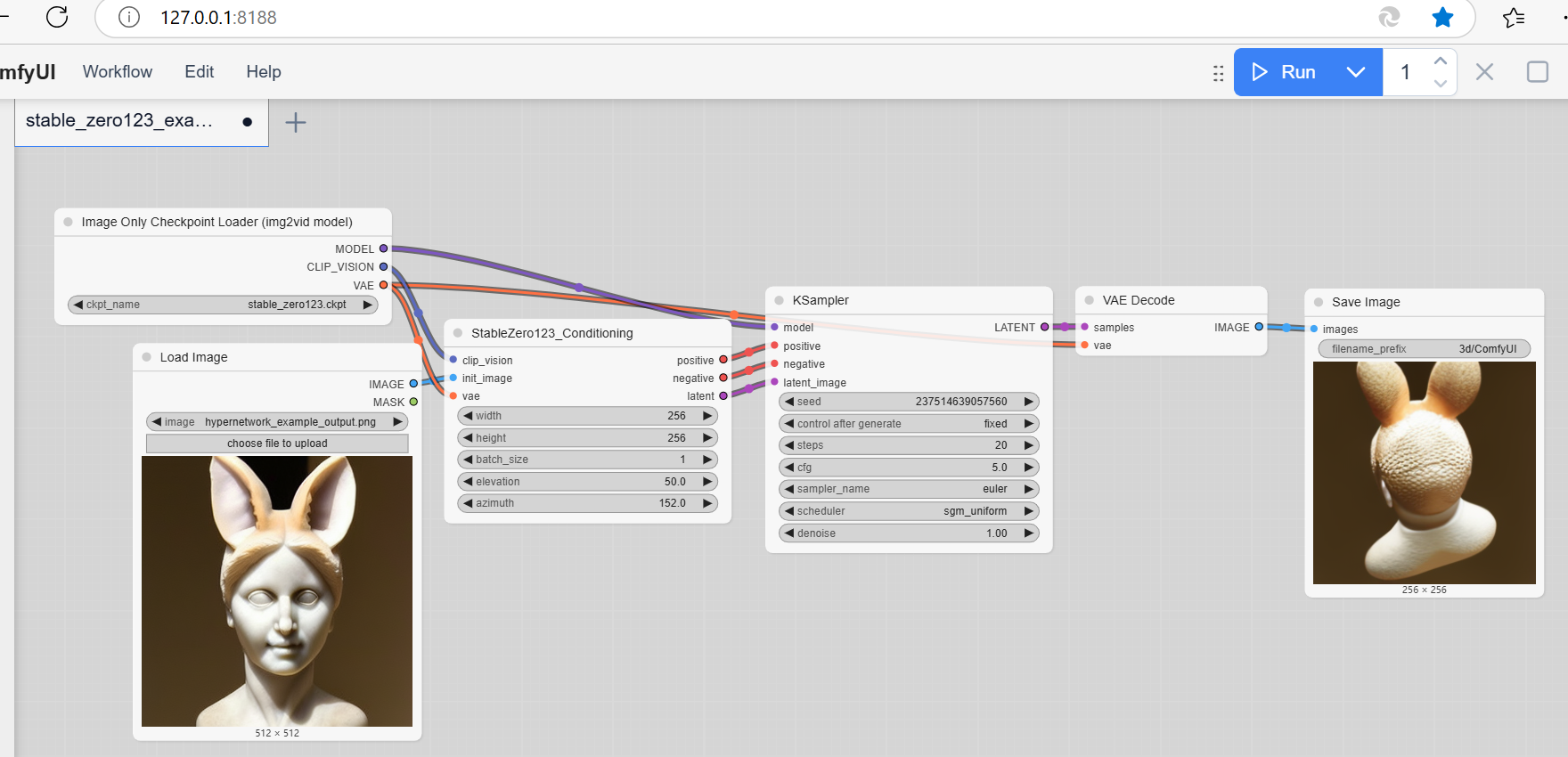Image resolution: width=1568 pixels, height=757 pixels.
Task: Click the IMAGE output socket on VAE Decode
Action: 1259,327
